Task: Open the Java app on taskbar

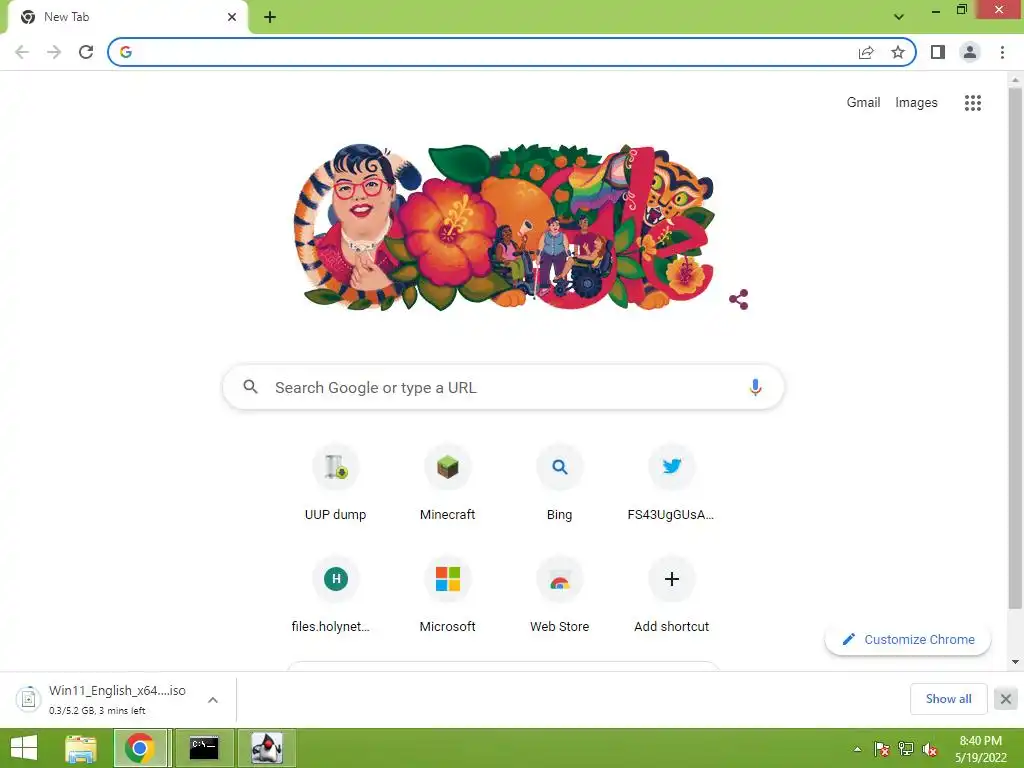Action: 266,748
